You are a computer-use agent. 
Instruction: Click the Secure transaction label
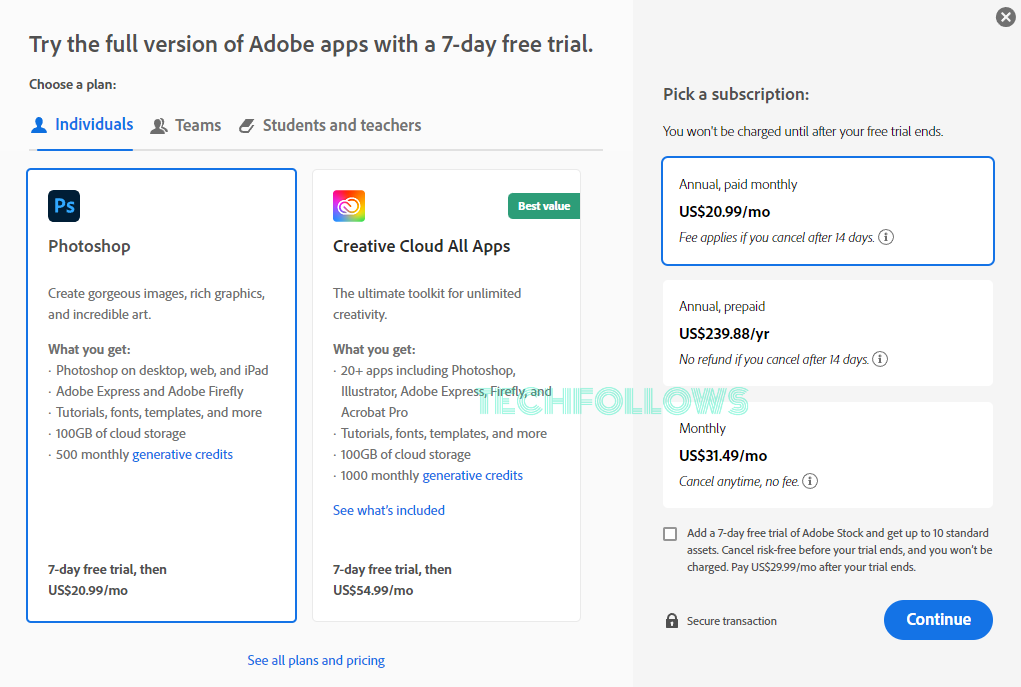[731, 621]
